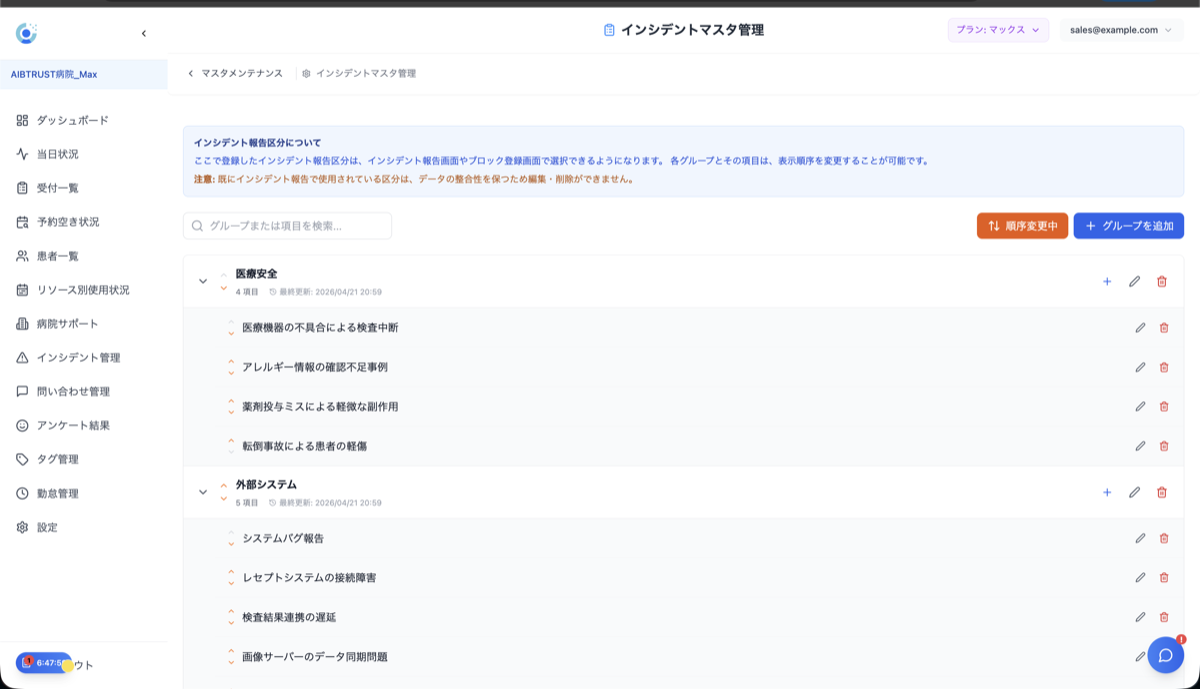Collapse the 医療安全 group chevron
Image resolution: width=1200 pixels, height=689 pixels.
coord(202,281)
